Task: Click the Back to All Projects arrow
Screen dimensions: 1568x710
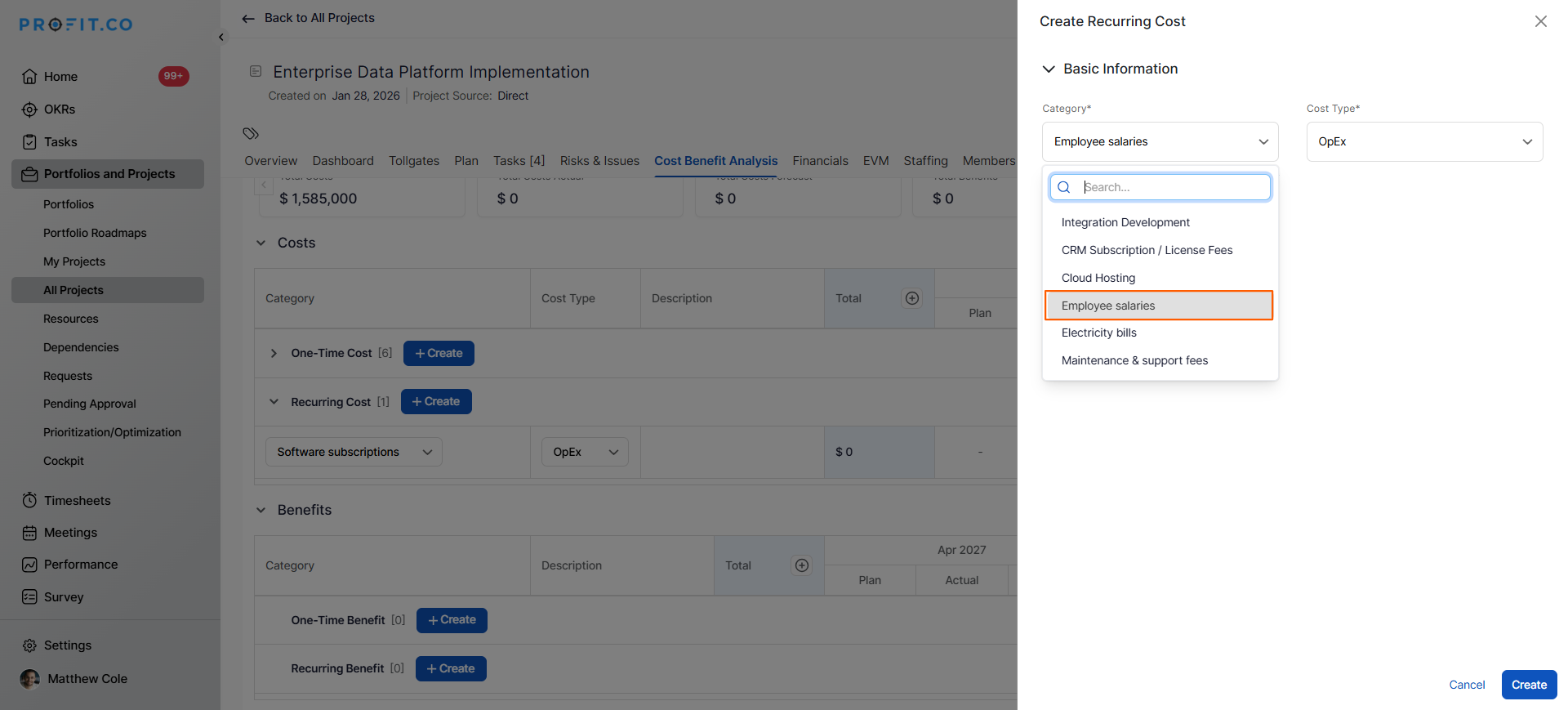Action: (x=248, y=18)
